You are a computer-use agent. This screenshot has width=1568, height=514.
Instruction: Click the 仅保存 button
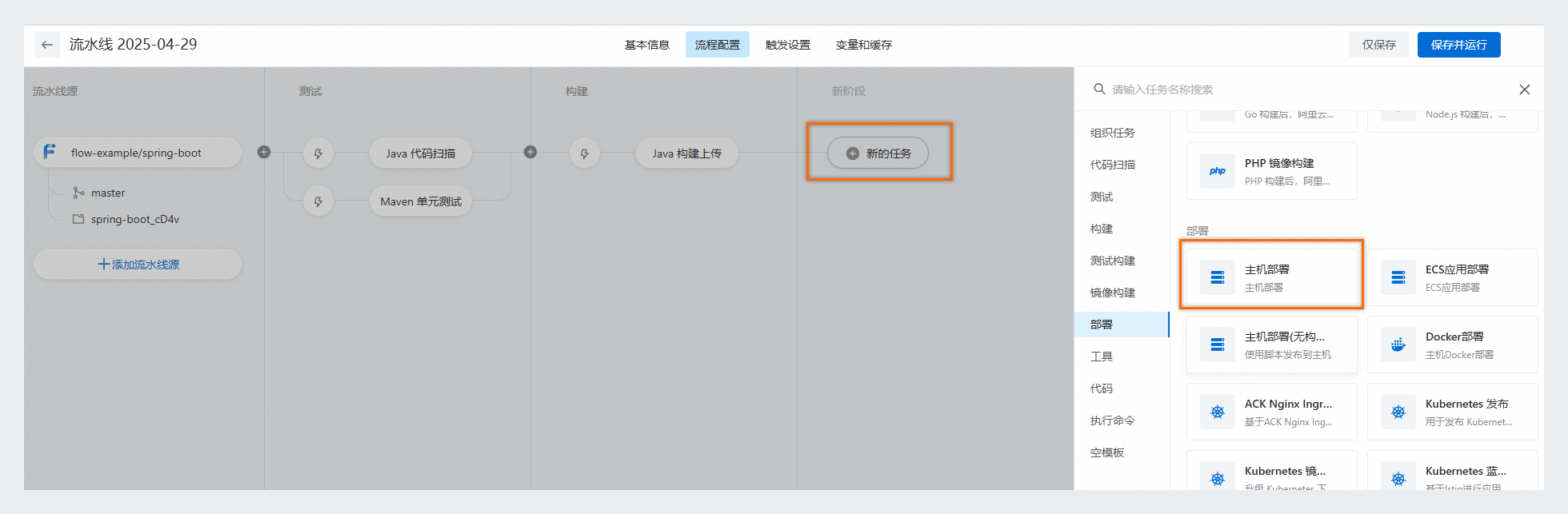[x=1379, y=45]
